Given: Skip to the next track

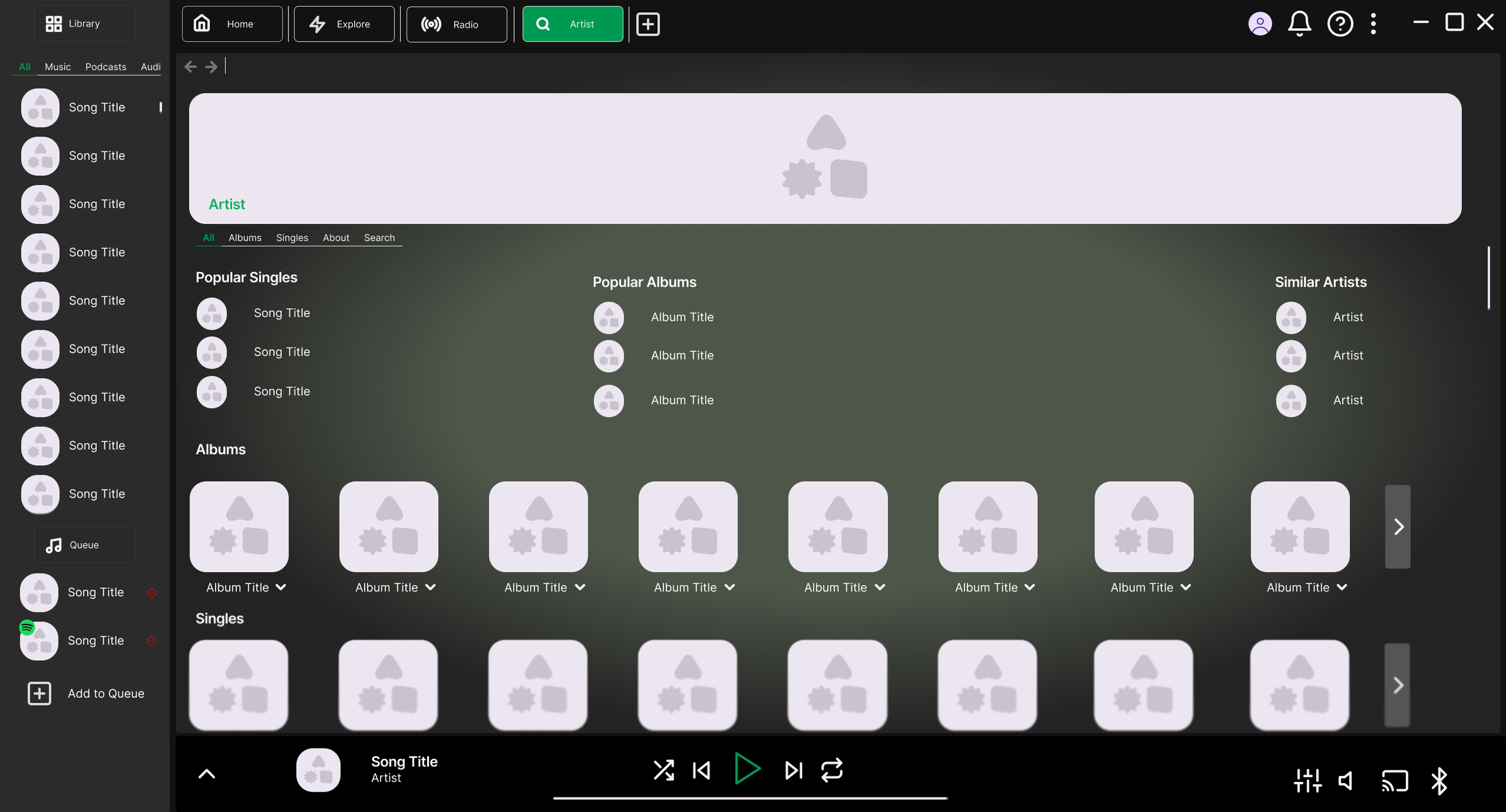Looking at the screenshot, I should click(x=793, y=770).
